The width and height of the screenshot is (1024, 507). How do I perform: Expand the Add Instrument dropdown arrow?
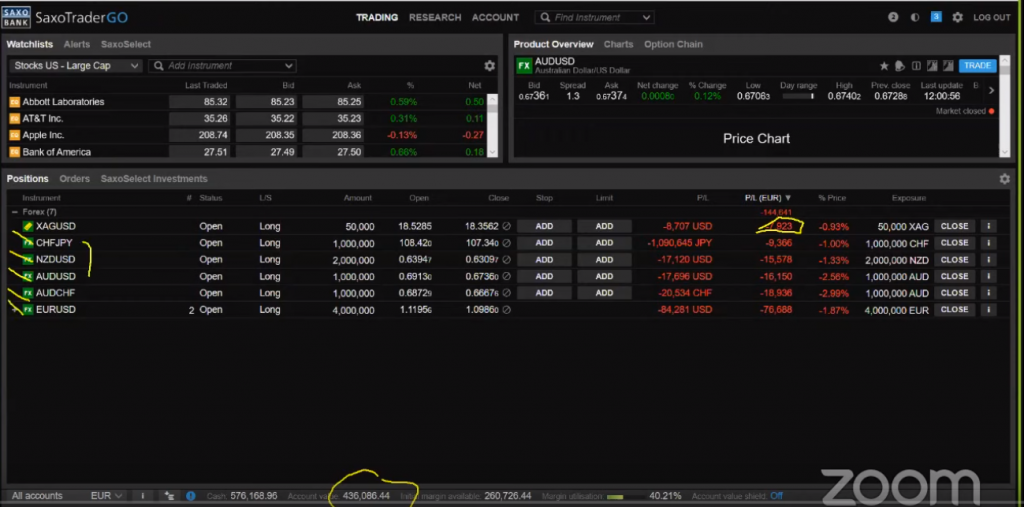(x=289, y=66)
